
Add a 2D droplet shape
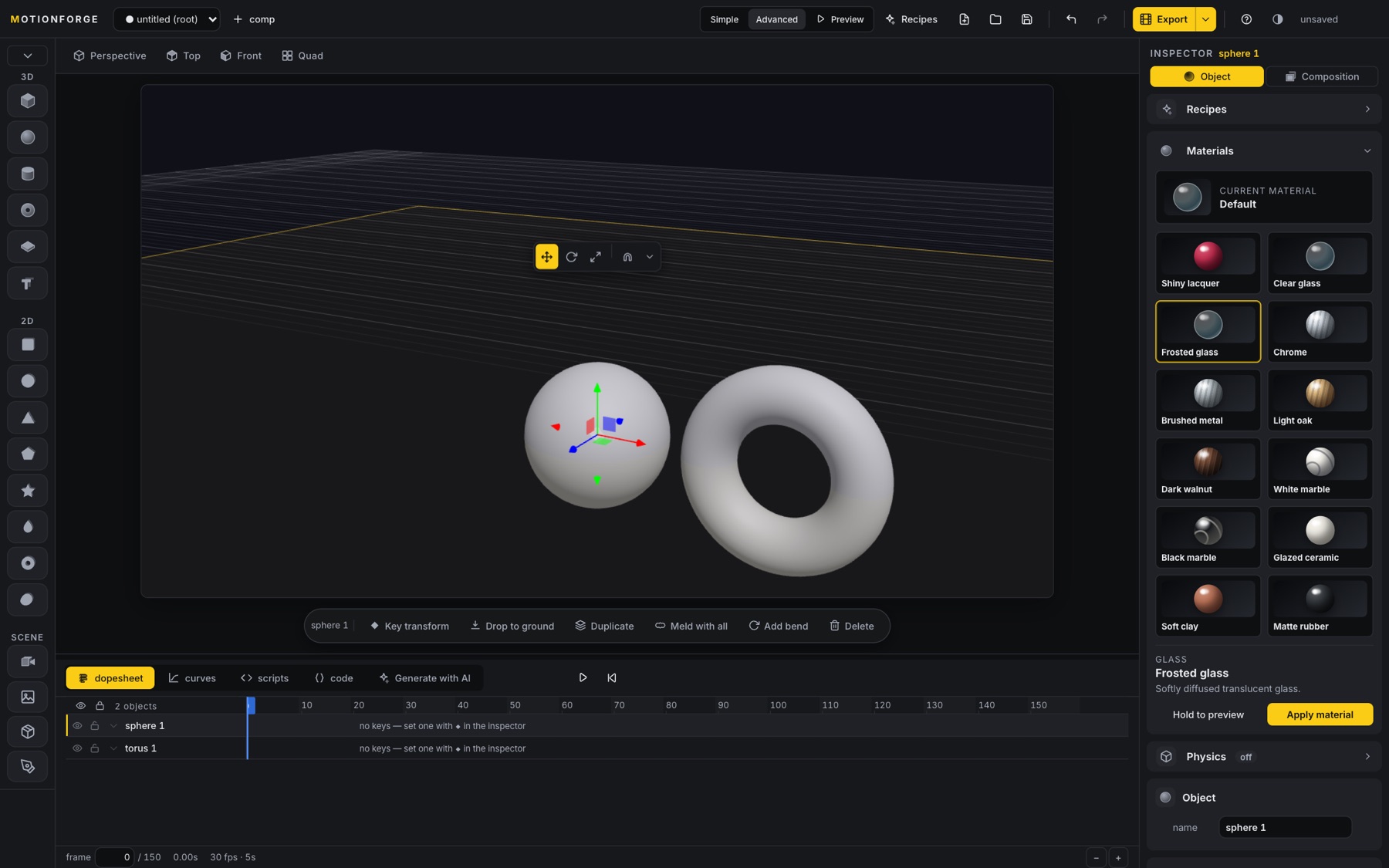click(x=28, y=527)
